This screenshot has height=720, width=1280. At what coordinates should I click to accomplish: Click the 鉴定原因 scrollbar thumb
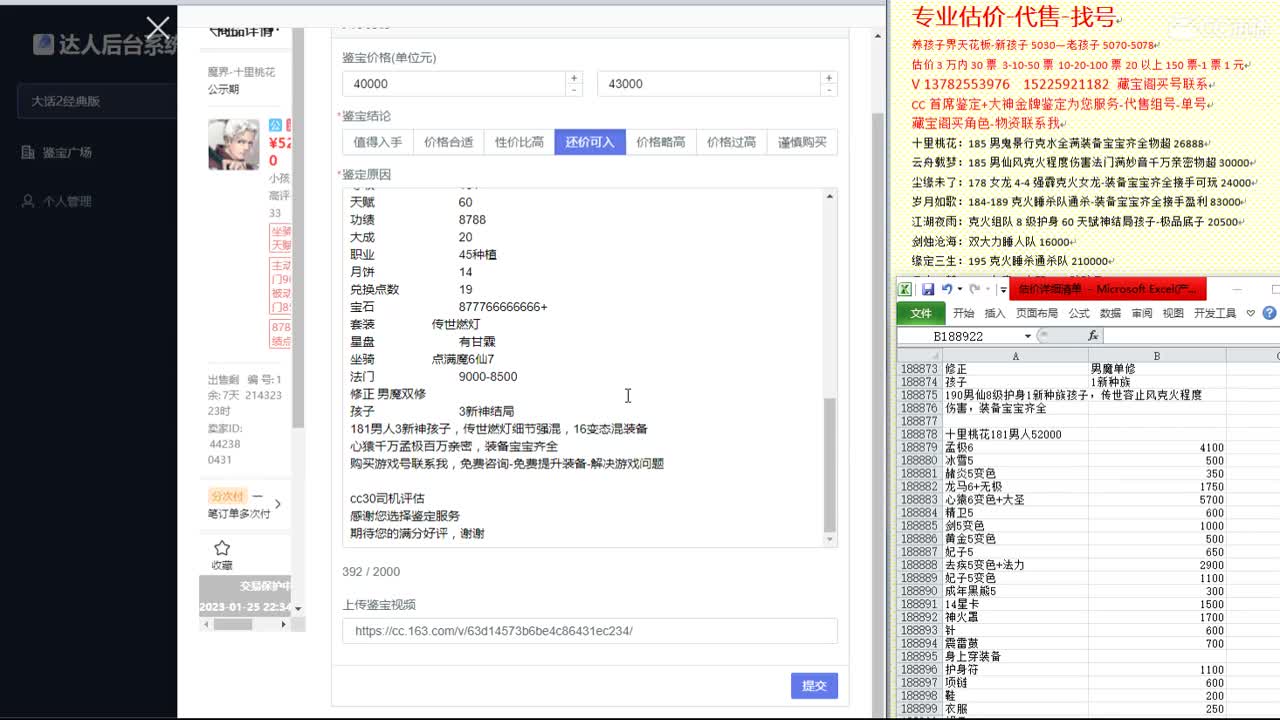point(829,465)
